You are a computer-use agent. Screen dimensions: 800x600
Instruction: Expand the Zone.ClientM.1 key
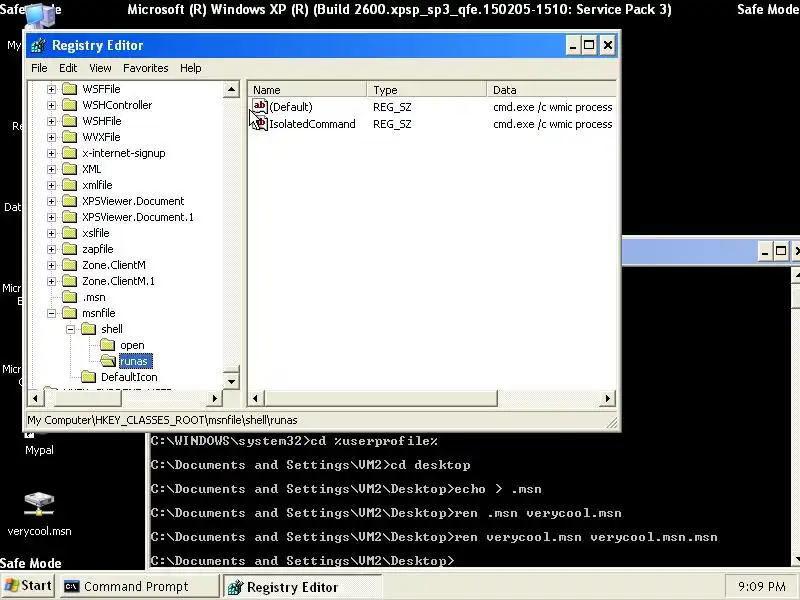click(52, 281)
